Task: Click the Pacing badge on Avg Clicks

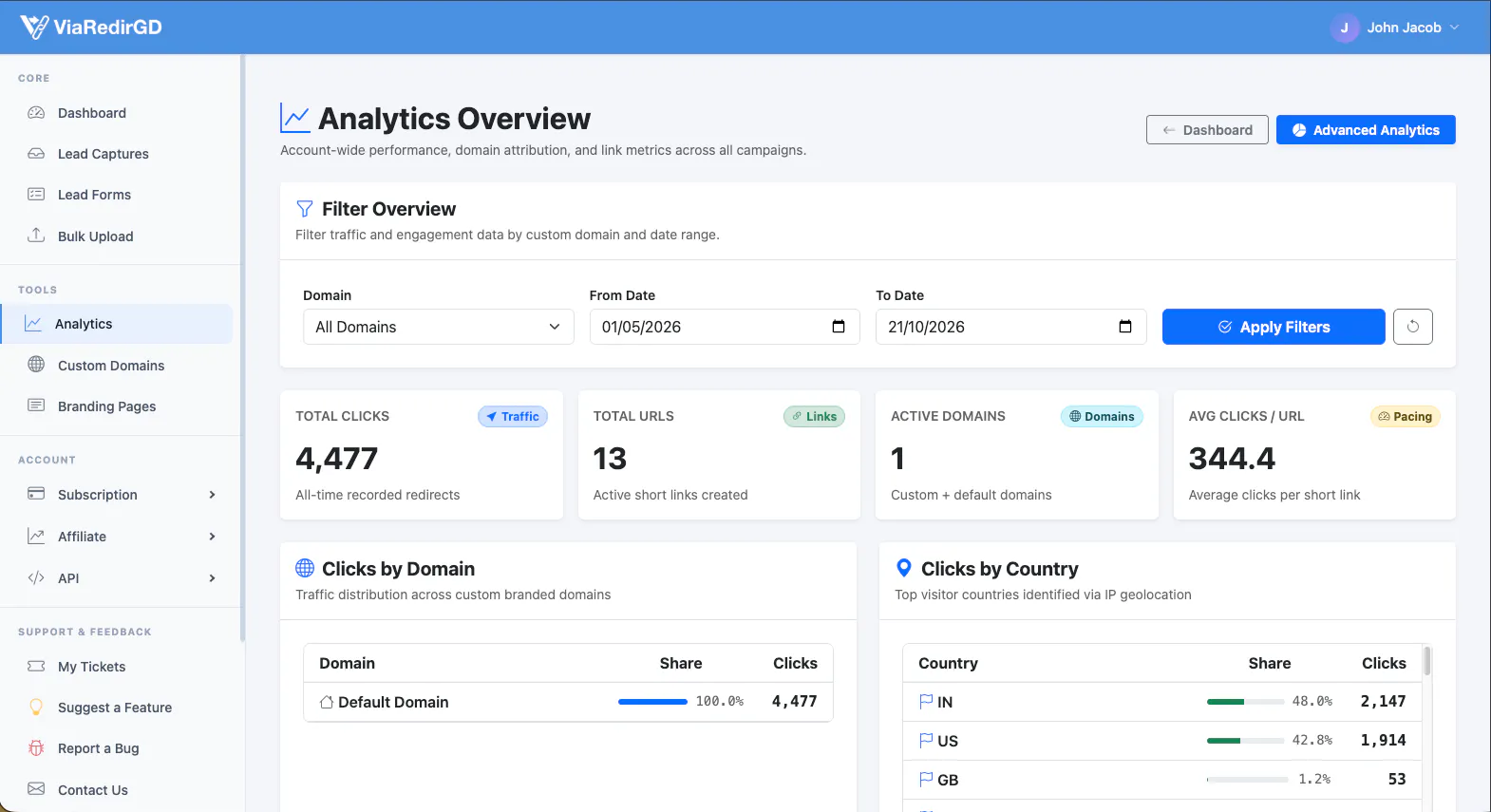Action: (1406, 416)
